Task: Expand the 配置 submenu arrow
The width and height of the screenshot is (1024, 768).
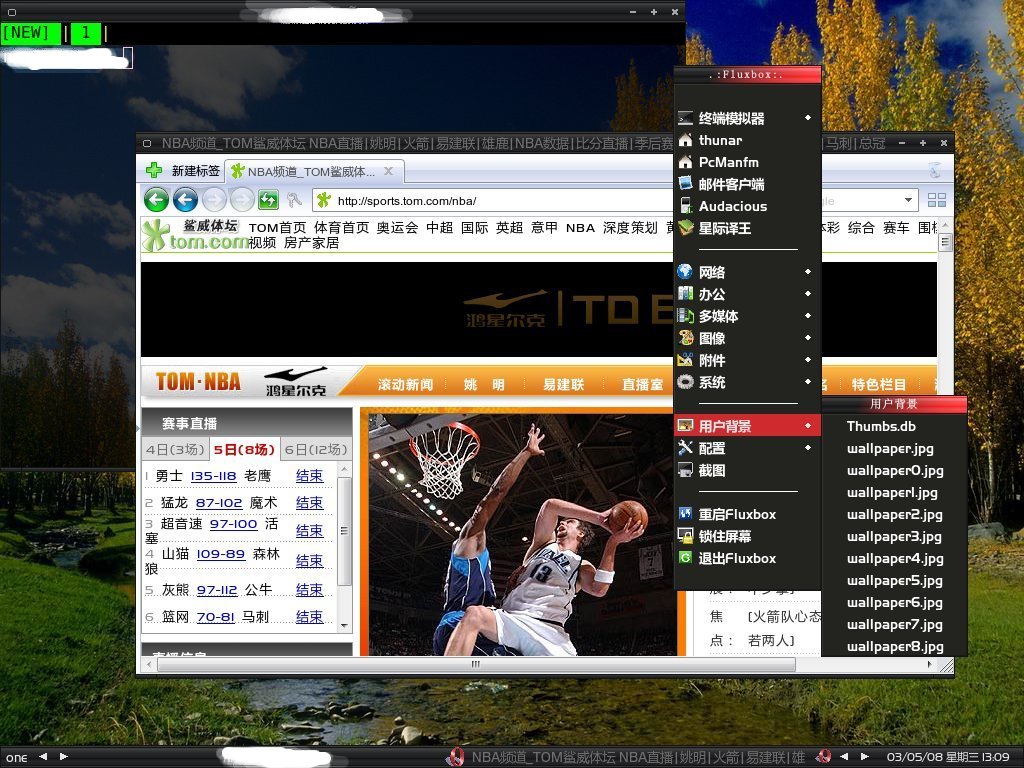Action: (x=808, y=448)
